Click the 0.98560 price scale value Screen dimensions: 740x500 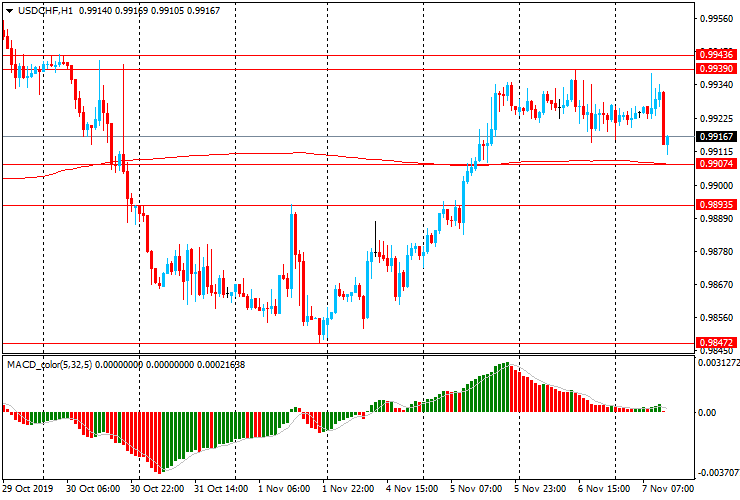(716, 318)
